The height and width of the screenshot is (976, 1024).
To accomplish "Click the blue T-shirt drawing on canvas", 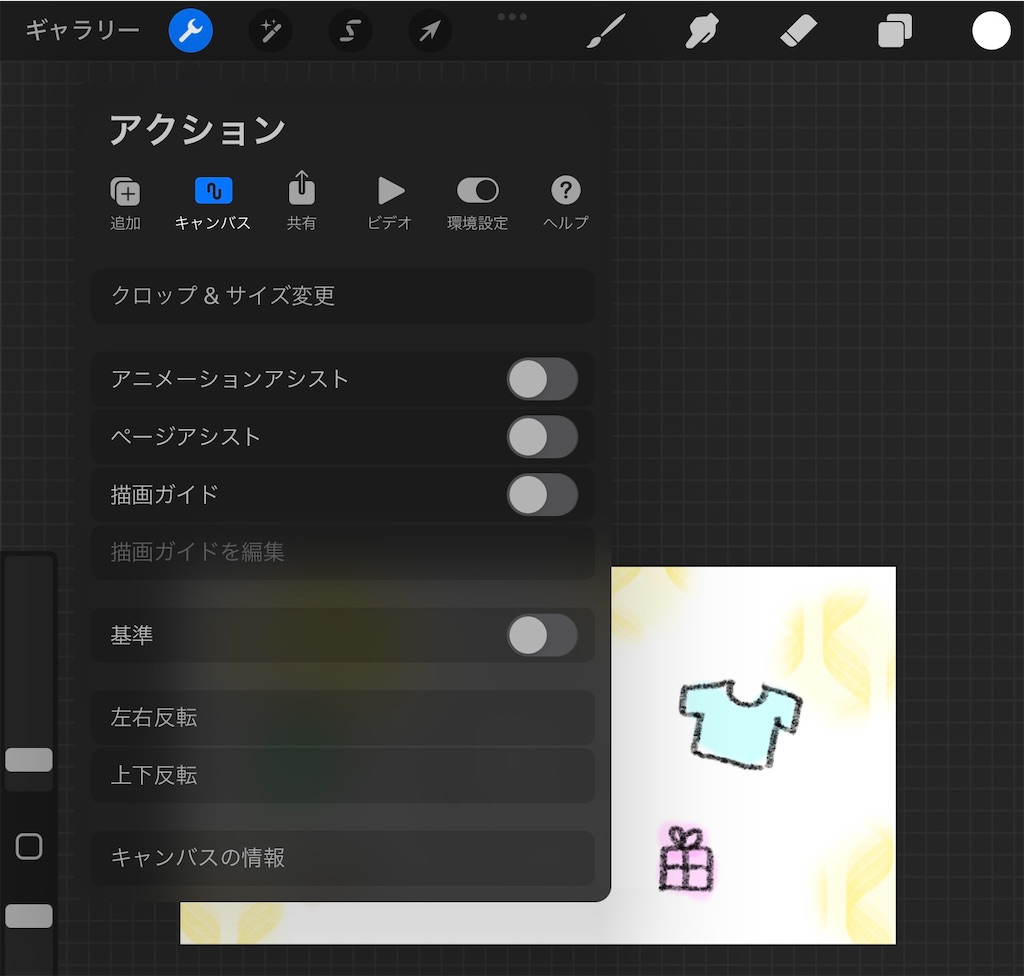I will 741,724.
